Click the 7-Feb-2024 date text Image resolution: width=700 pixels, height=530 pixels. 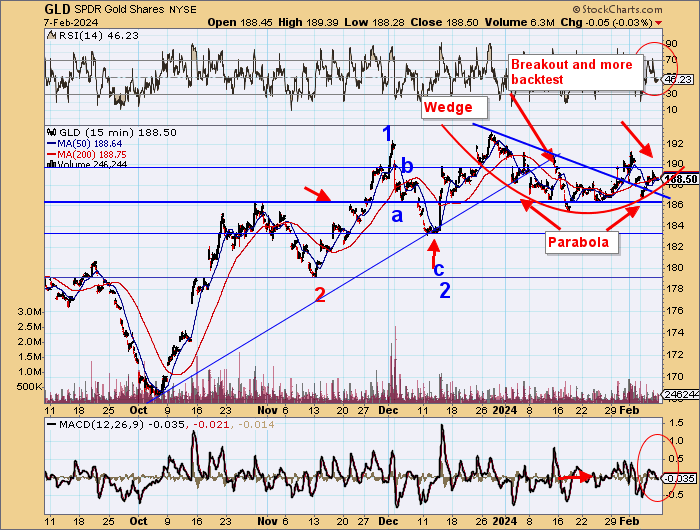pyautogui.click(x=71, y=22)
